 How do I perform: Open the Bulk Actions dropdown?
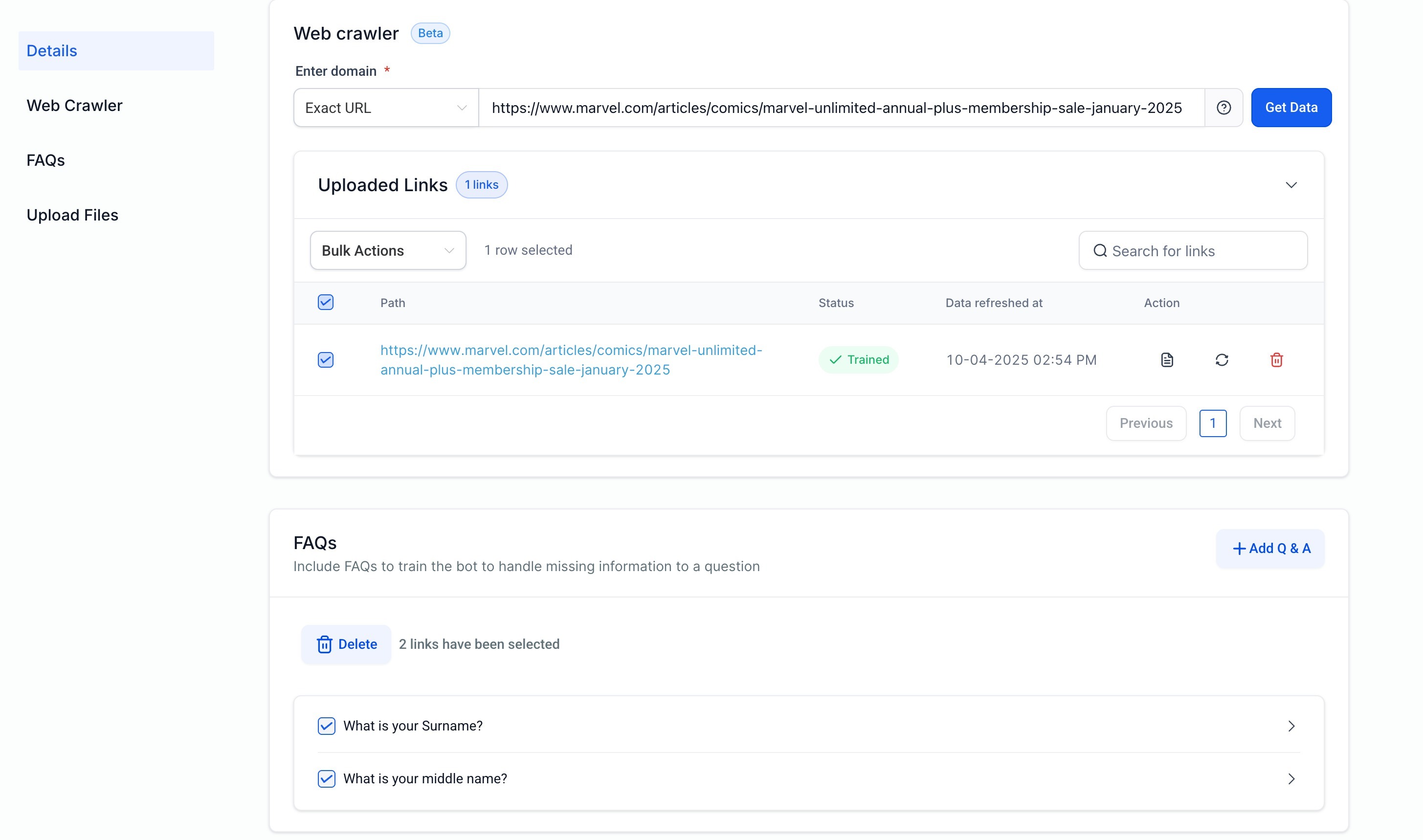(388, 251)
